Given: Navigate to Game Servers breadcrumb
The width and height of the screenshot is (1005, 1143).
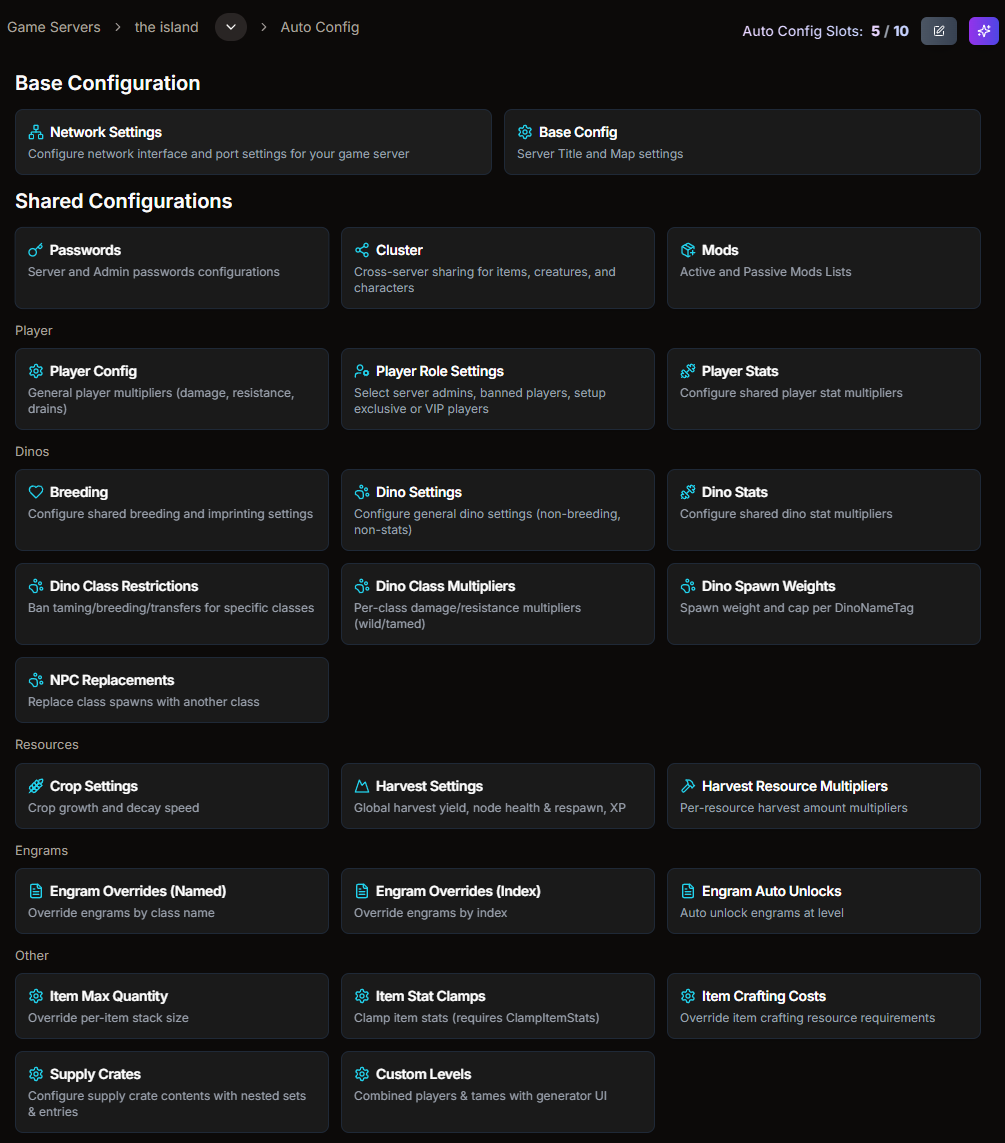Looking at the screenshot, I should 54,27.
